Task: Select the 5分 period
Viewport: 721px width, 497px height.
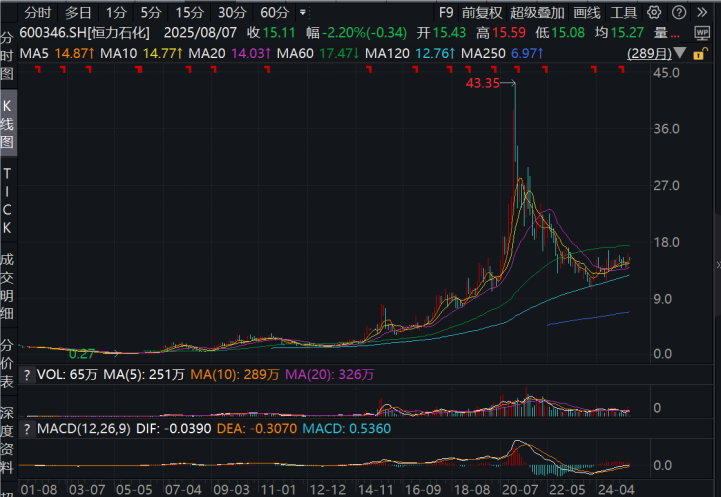Action: pos(151,12)
